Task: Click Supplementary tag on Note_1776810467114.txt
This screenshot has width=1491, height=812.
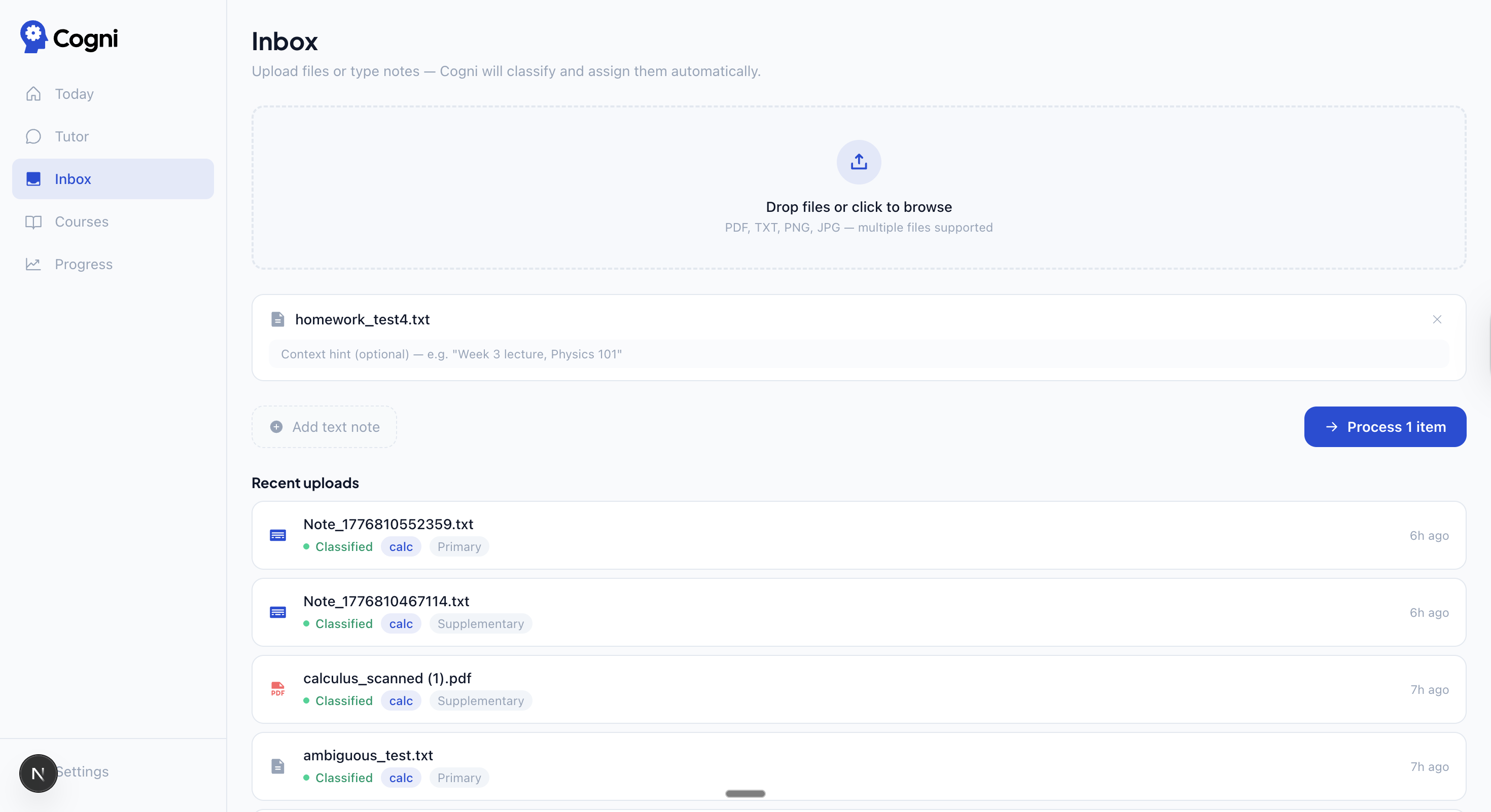Action: click(481, 623)
